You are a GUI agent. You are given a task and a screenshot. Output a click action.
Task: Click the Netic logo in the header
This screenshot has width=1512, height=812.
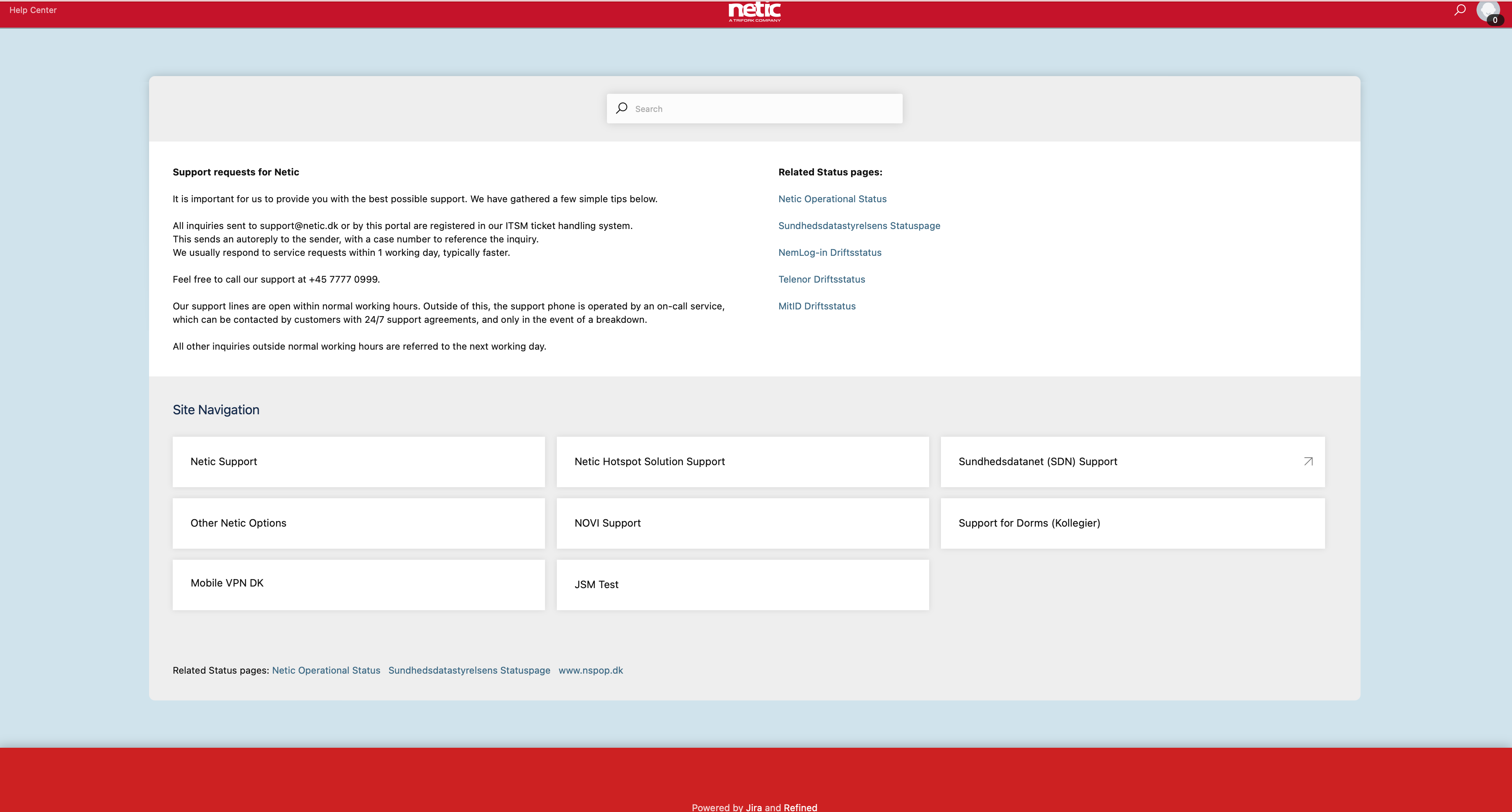point(754,12)
